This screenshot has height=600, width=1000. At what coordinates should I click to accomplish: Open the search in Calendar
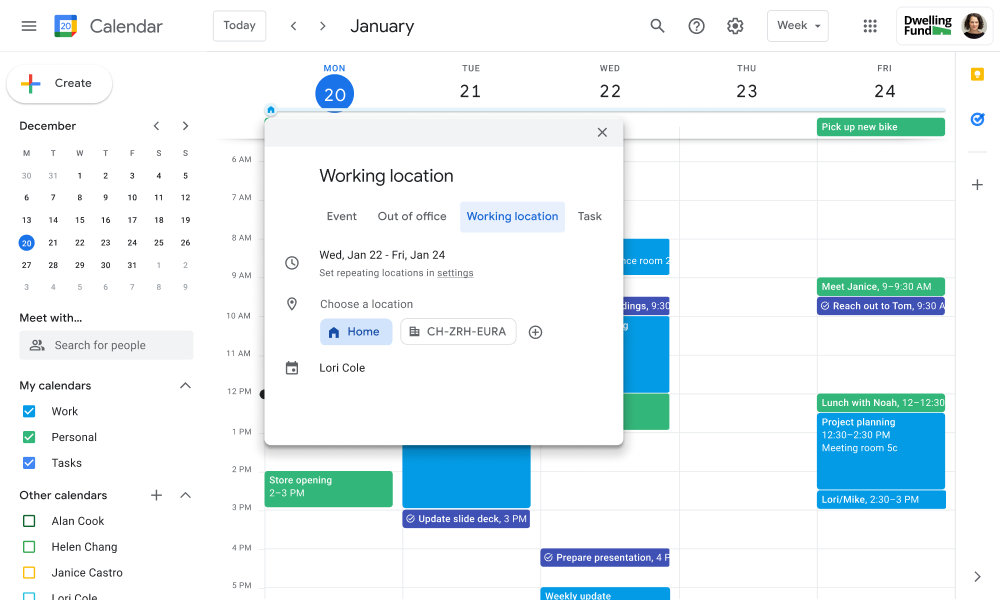click(x=657, y=26)
